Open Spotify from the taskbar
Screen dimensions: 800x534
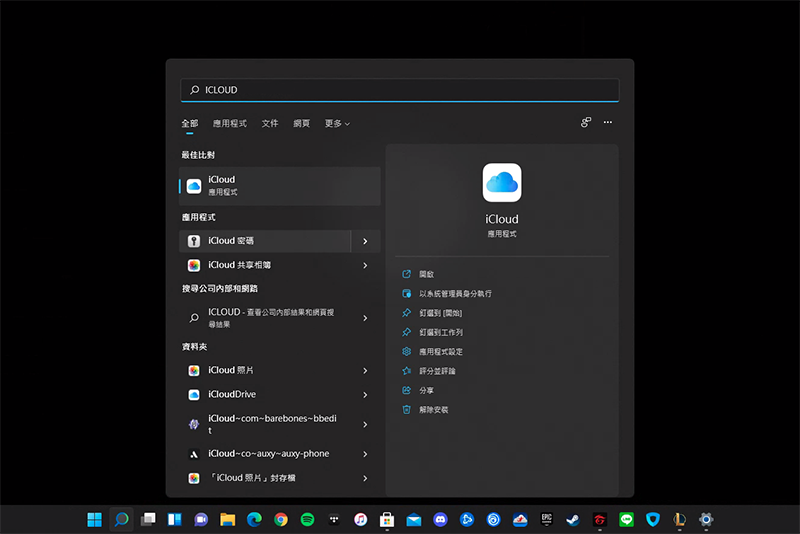pyautogui.click(x=308, y=520)
